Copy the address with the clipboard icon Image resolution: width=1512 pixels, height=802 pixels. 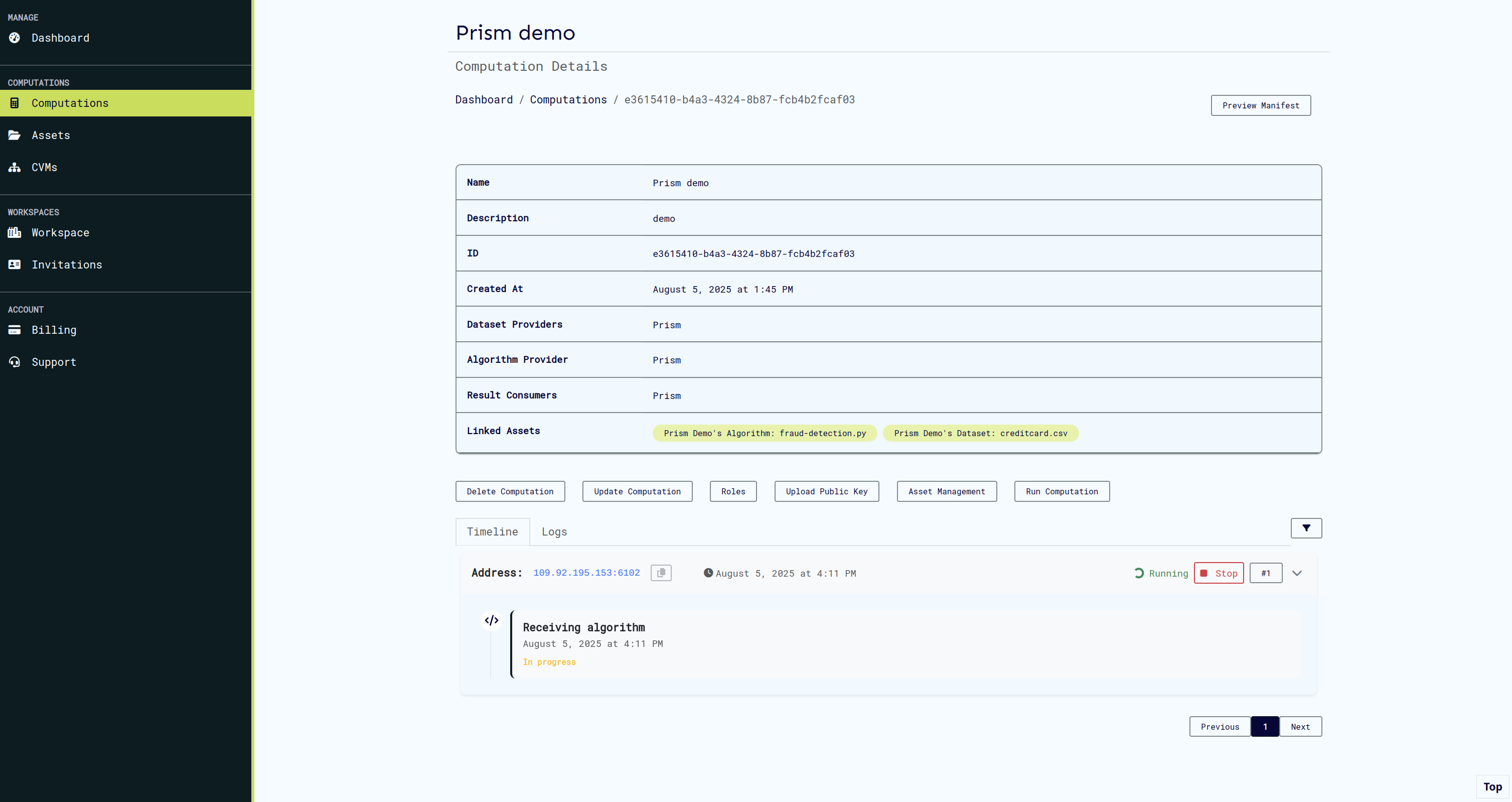(661, 573)
